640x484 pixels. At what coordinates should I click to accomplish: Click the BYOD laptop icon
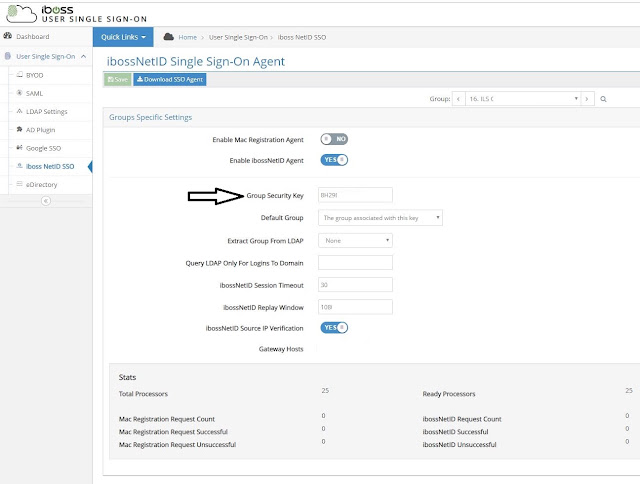pyautogui.click(x=19, y=75)
